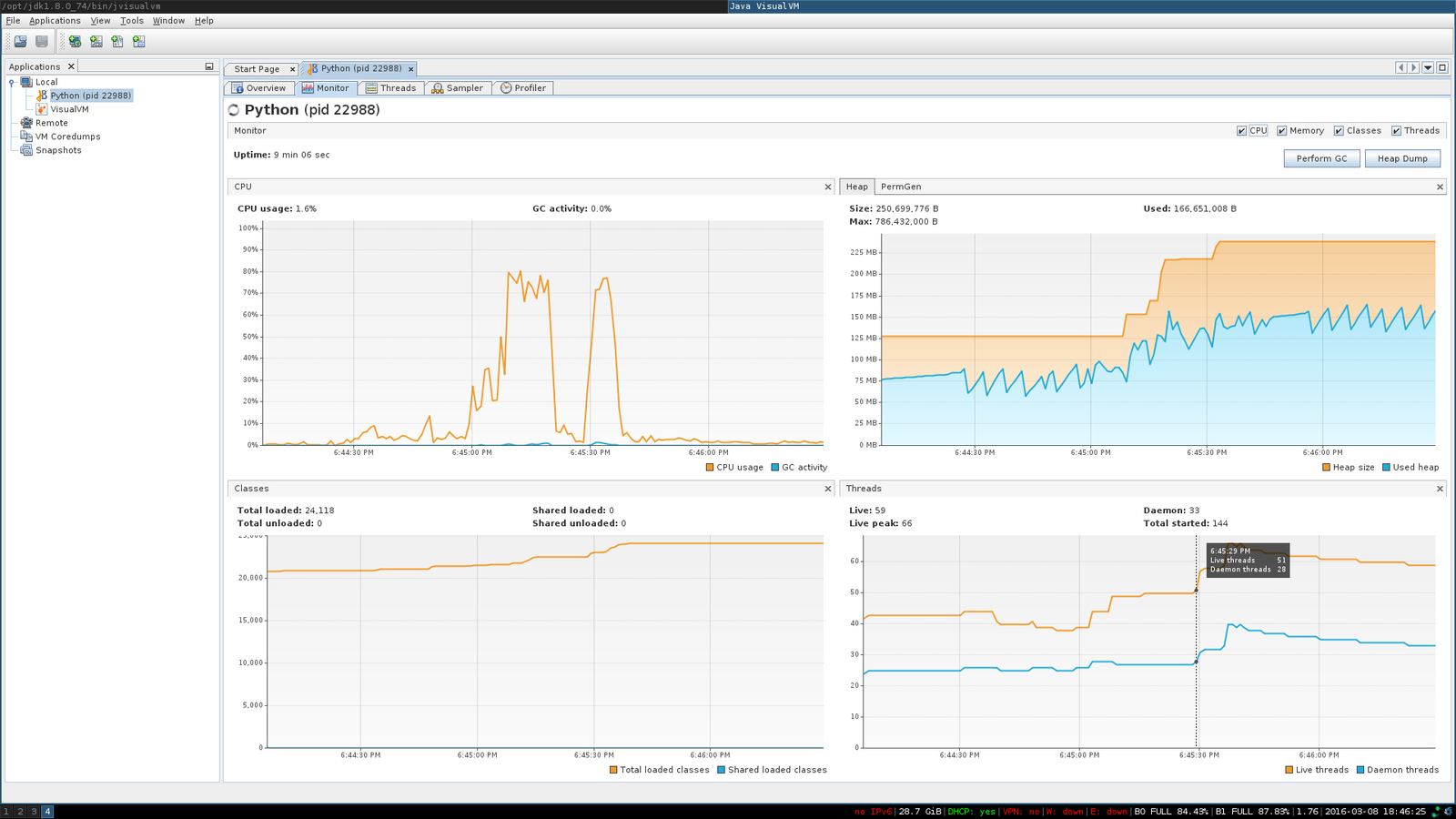This screenshot has width=1456, height=819.
Task: Click the Add VM Coredump toolbar icon
Action: (117, 41)
